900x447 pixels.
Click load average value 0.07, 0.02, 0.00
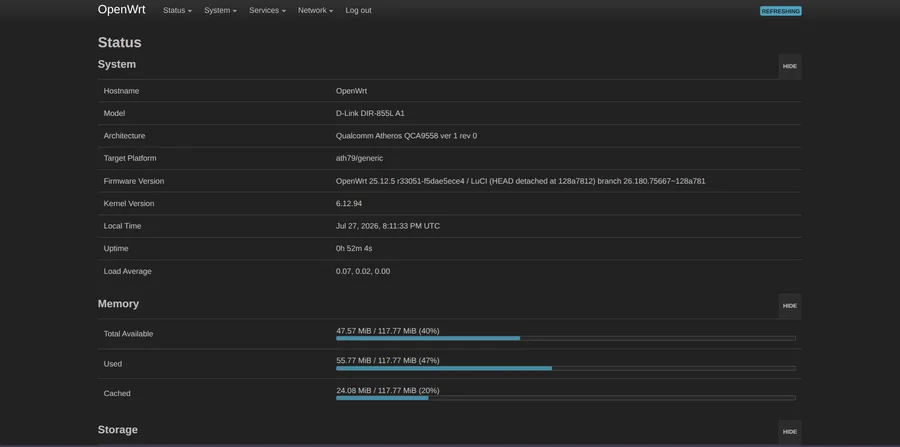[x=363, y=271]
